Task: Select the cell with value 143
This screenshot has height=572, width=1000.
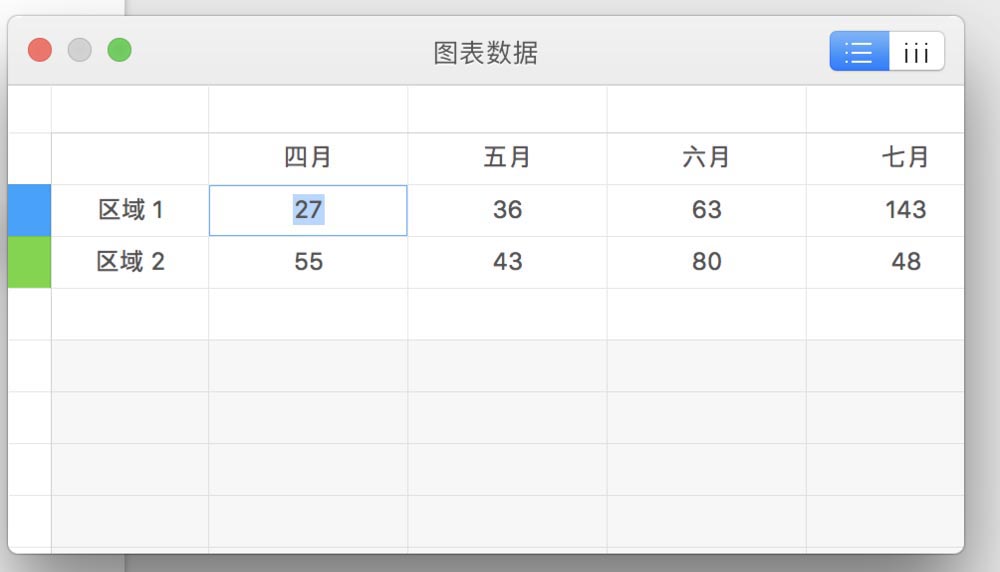Action: (x=904, y=210)
